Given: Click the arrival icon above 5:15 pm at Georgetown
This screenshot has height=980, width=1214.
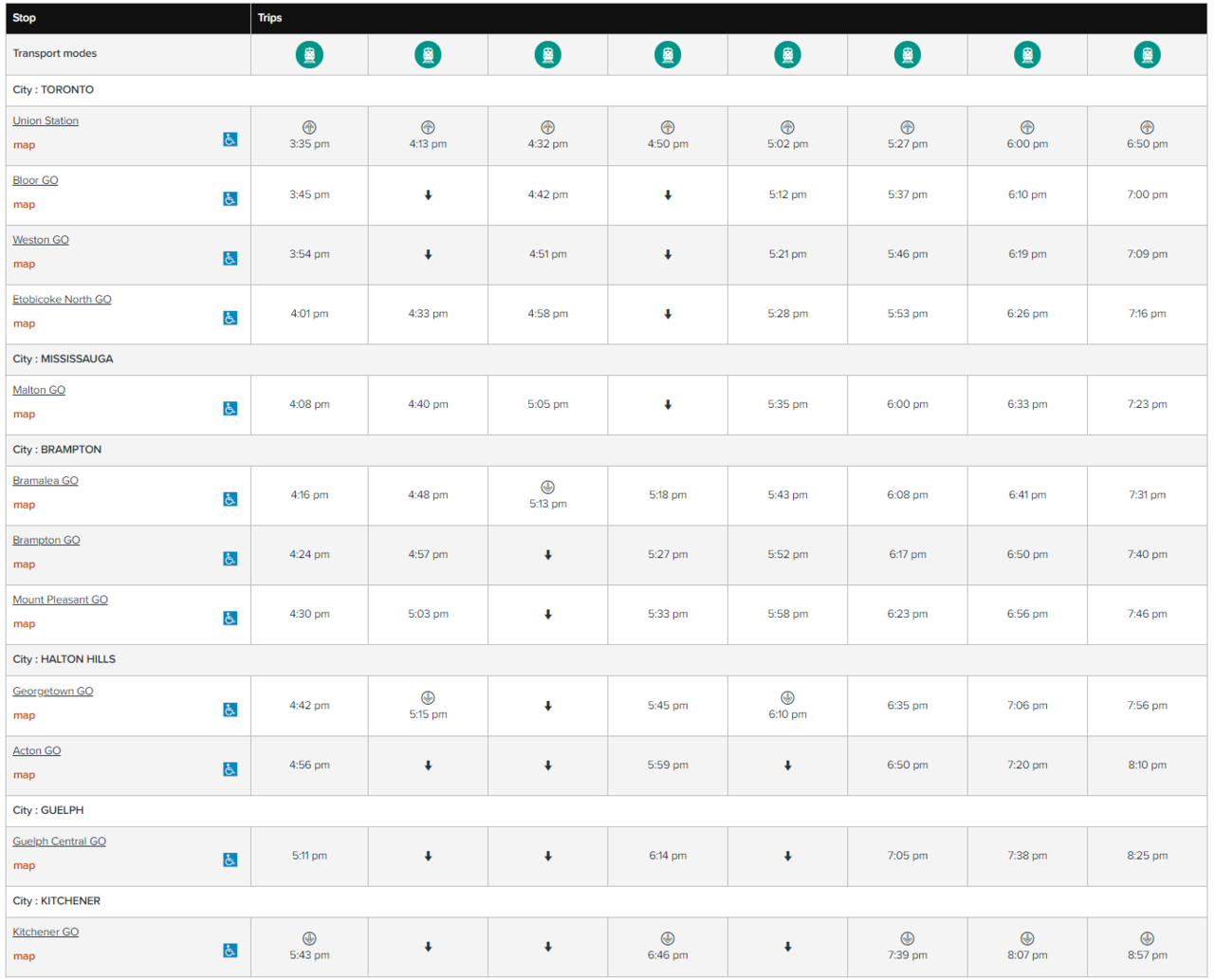Looking at the screenshot, I should (x=428, y=698).
